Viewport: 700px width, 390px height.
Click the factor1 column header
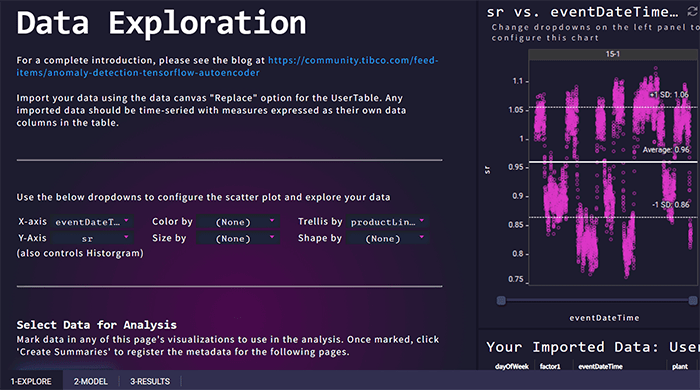550,366
